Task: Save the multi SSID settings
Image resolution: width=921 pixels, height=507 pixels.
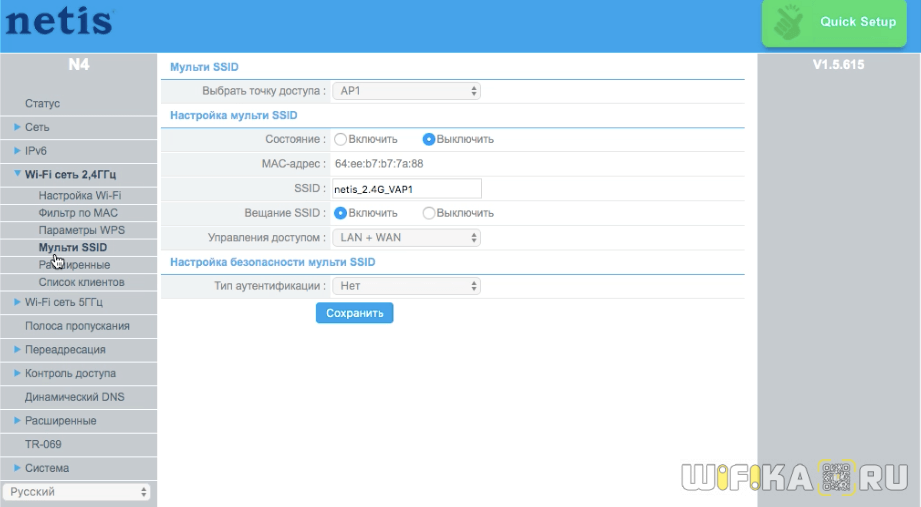Action: [354, 313]
